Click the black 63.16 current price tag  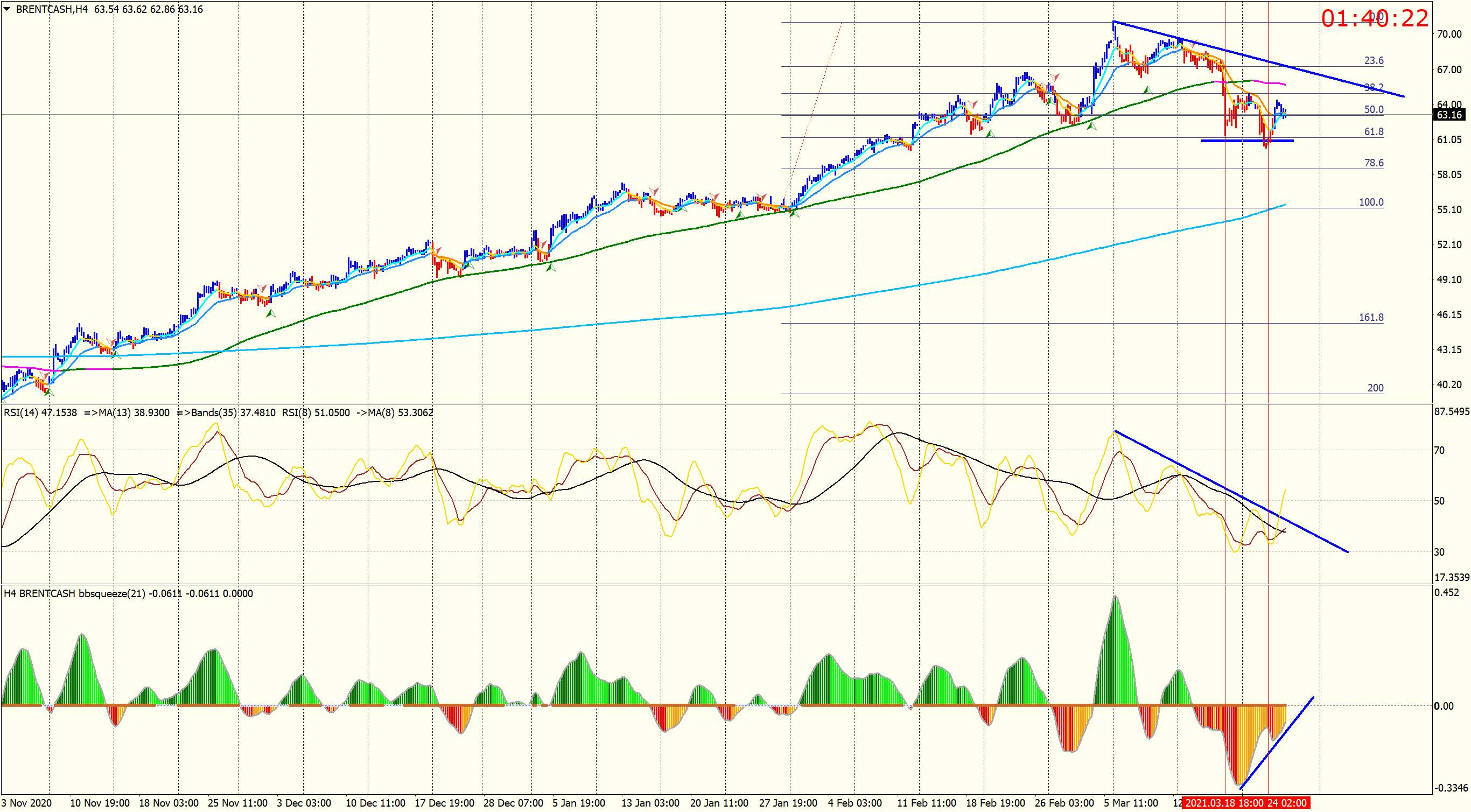pyautogui.click(x=1449, y=115)
